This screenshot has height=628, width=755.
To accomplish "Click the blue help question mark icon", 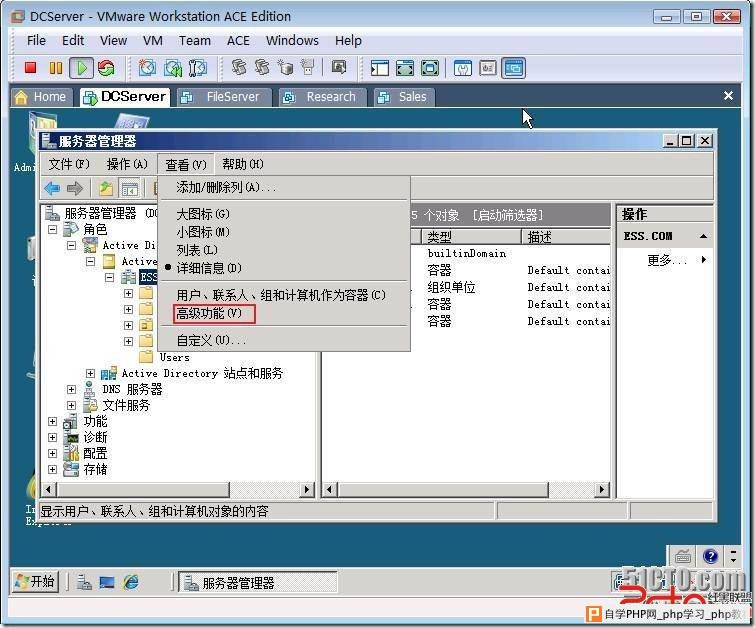I will click(x=710, y=557).
